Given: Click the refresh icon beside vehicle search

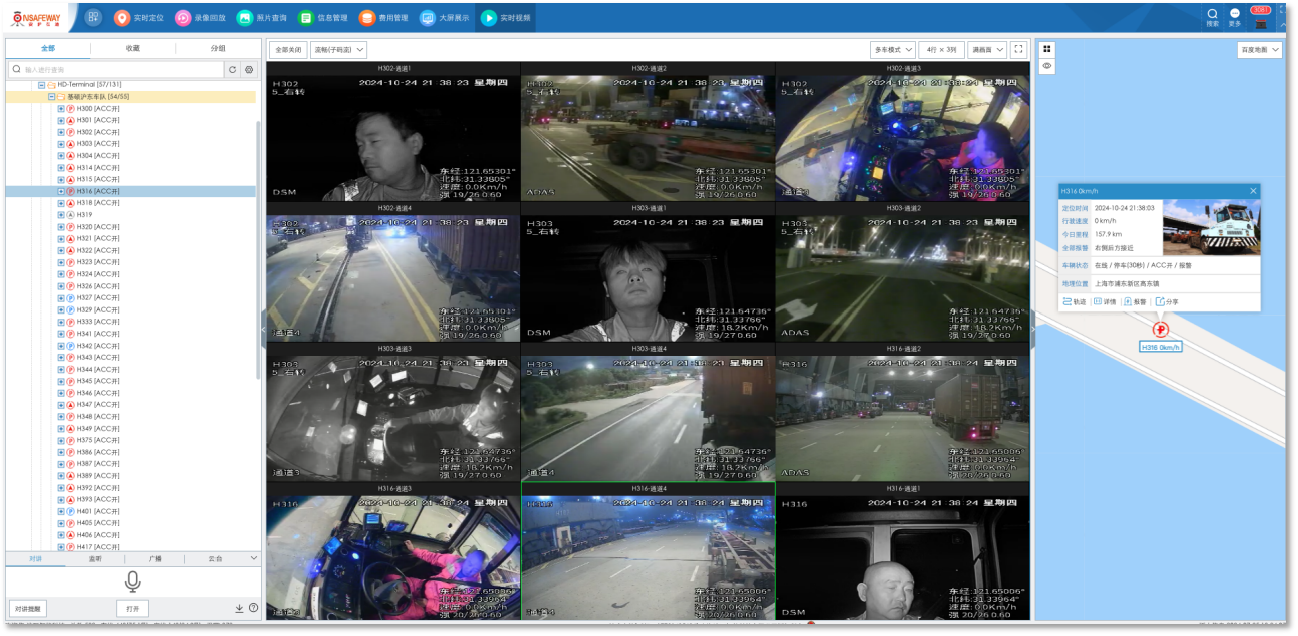Looking at the screenshot, I should click(233, 70).
